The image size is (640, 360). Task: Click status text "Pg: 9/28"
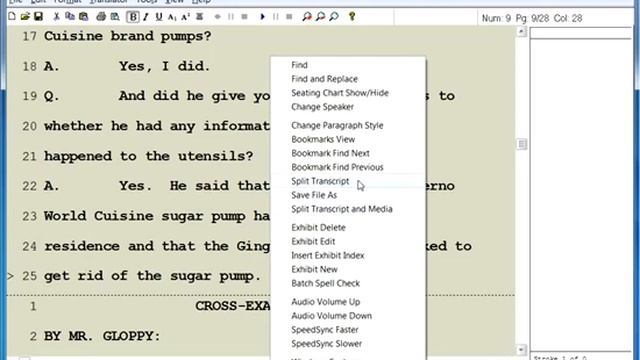click(x=533, y=18)
